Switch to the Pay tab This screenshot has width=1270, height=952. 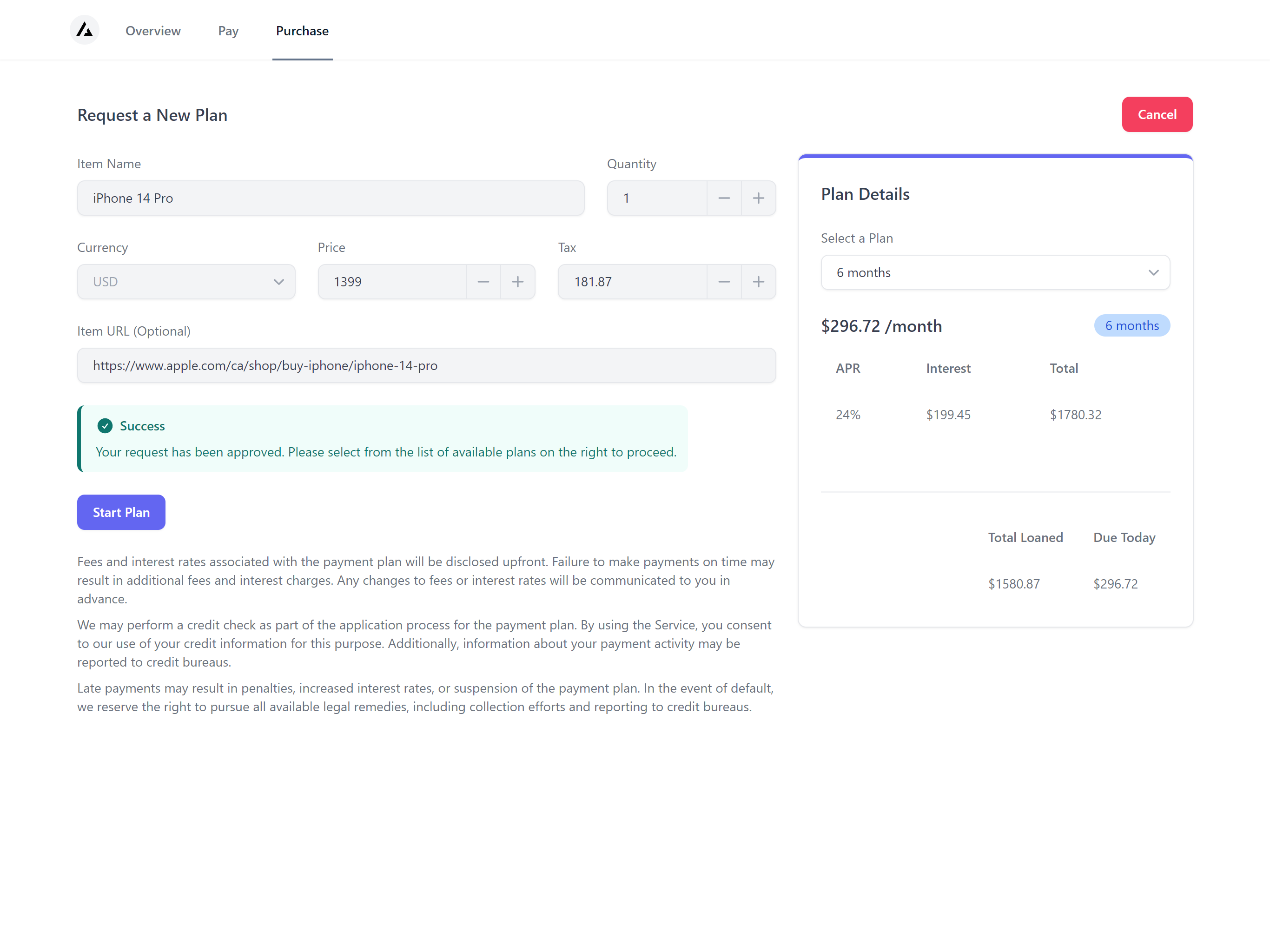[x=228, y=31]
